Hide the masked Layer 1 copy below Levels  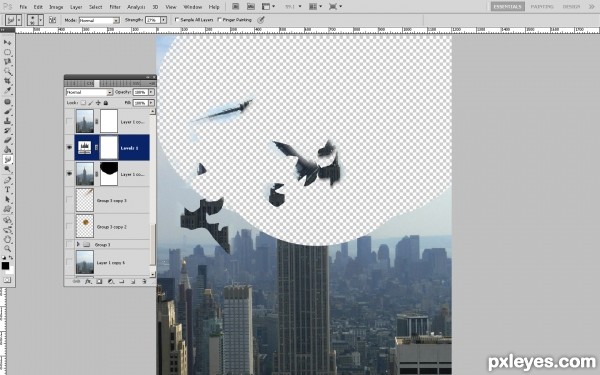point(69,174)
